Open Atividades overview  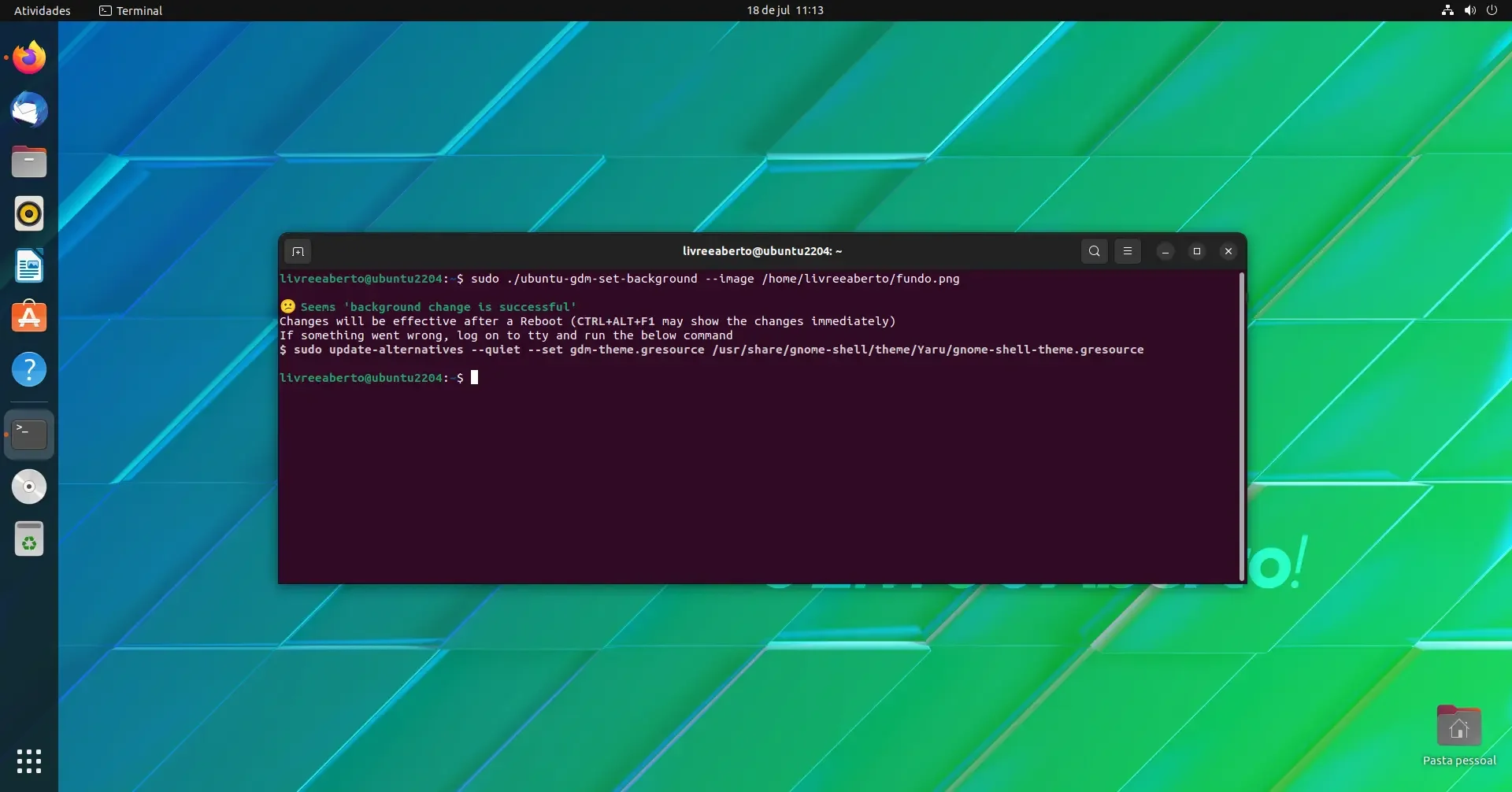click(43, 10)
